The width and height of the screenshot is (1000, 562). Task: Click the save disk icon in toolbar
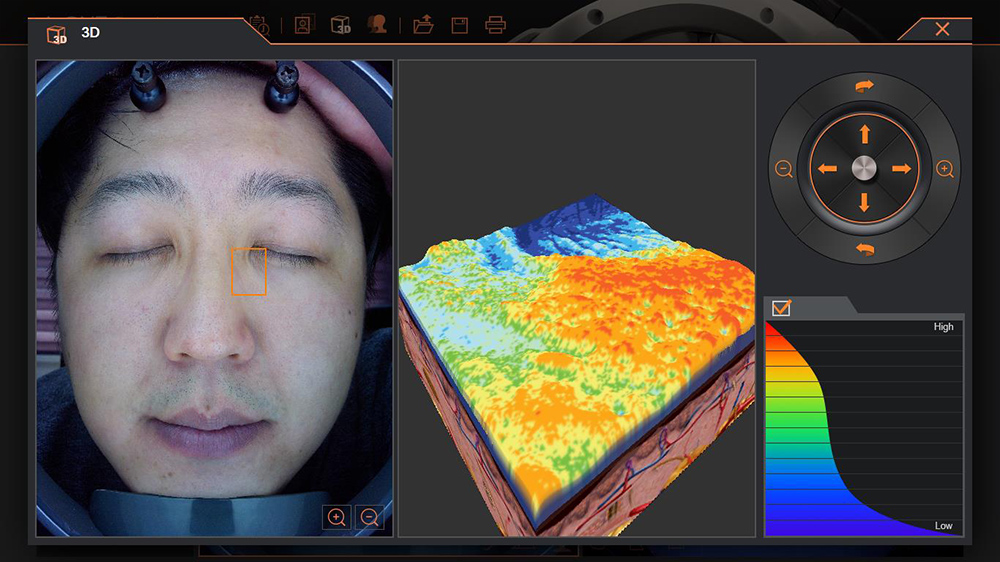coord(459,25)
